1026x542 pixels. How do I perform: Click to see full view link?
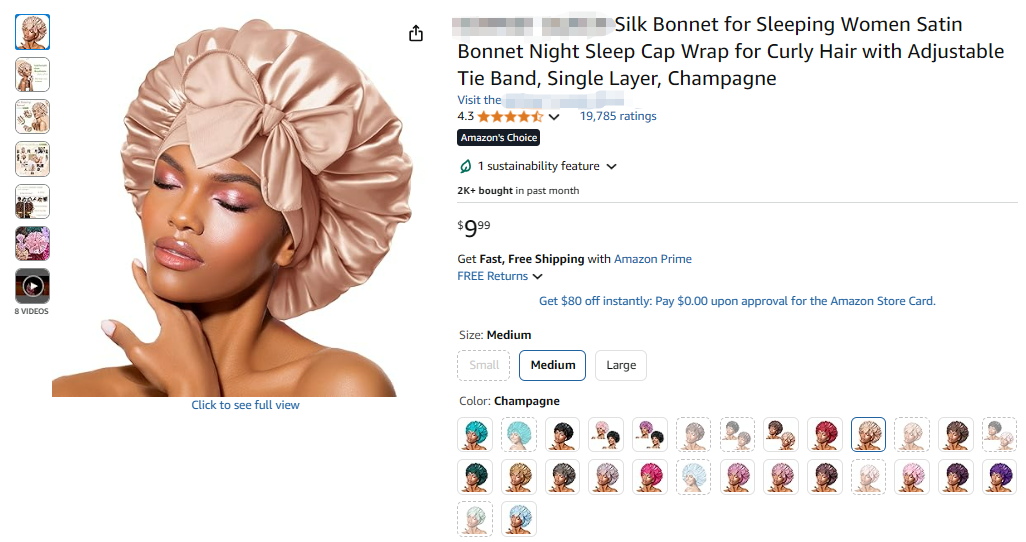245,405
